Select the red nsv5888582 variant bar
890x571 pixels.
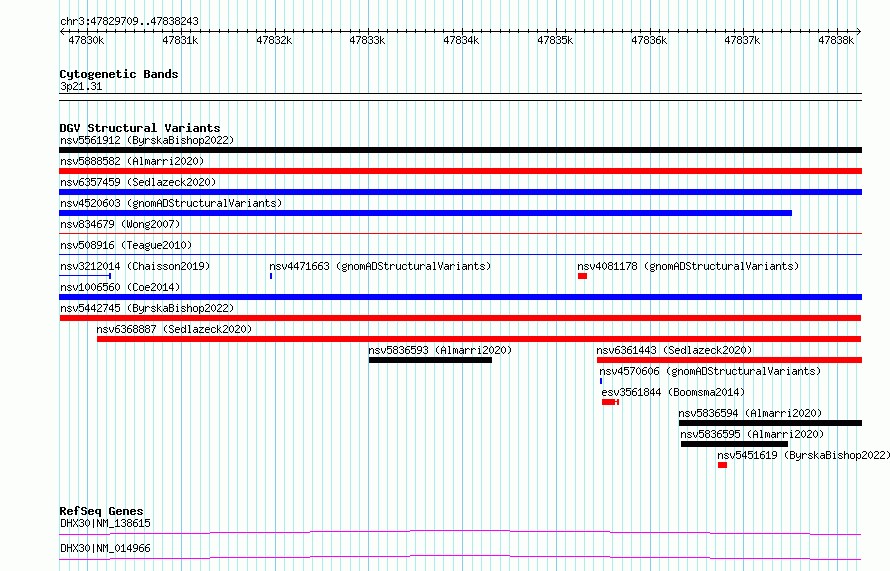tap(460, 171)
